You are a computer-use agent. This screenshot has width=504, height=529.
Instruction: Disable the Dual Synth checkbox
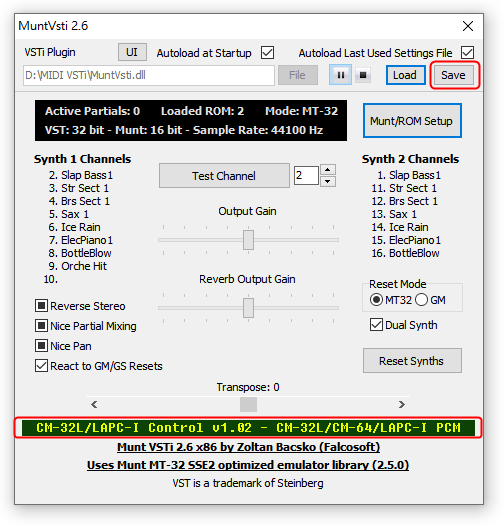pyautogui.click(x=376, y=325)
